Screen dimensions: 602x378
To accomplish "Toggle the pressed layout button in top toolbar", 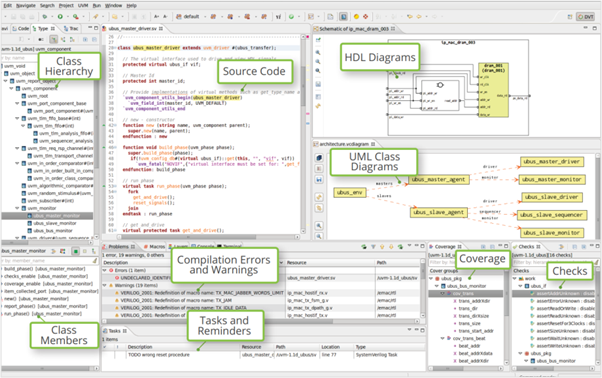I will (x=344, y=17).
